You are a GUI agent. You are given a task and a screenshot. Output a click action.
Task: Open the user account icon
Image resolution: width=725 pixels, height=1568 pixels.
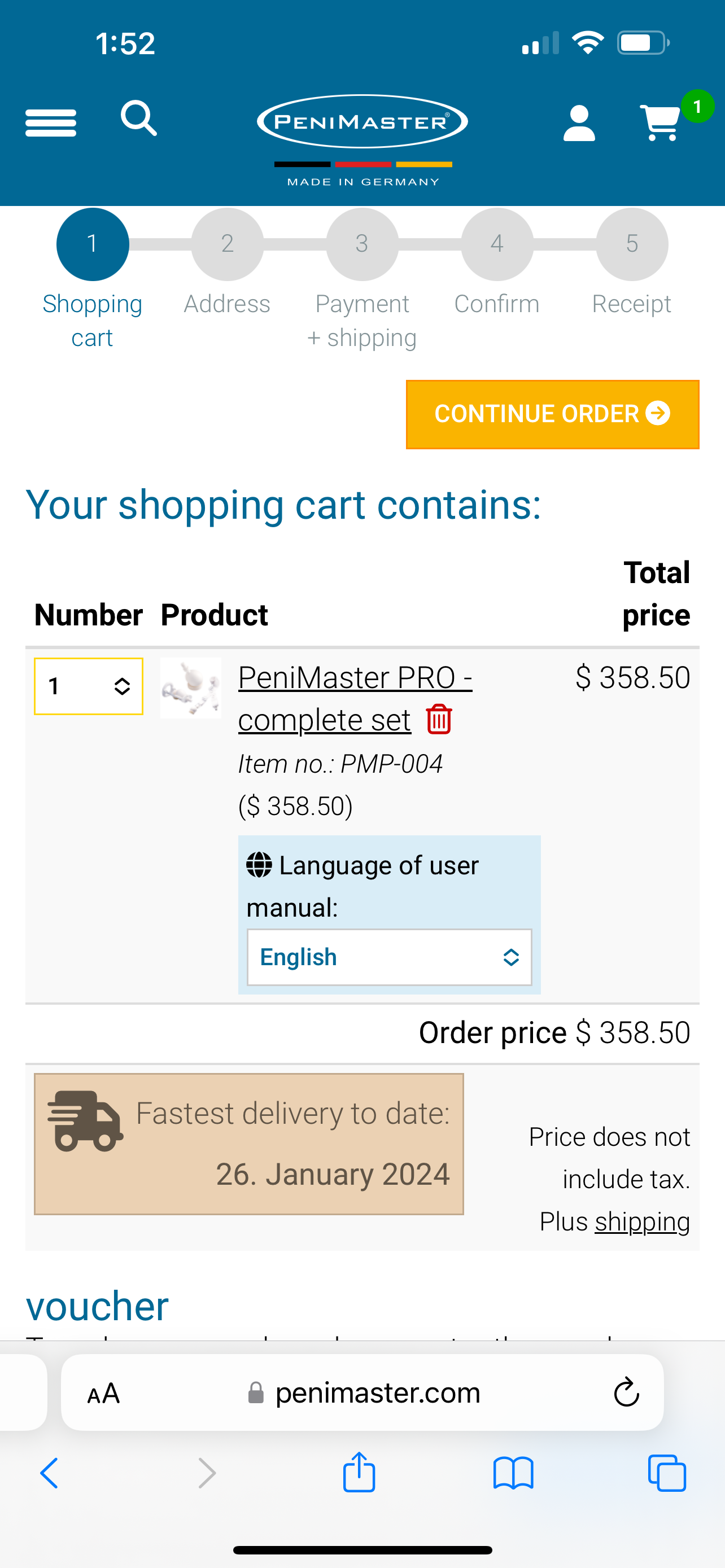[579, 123]
